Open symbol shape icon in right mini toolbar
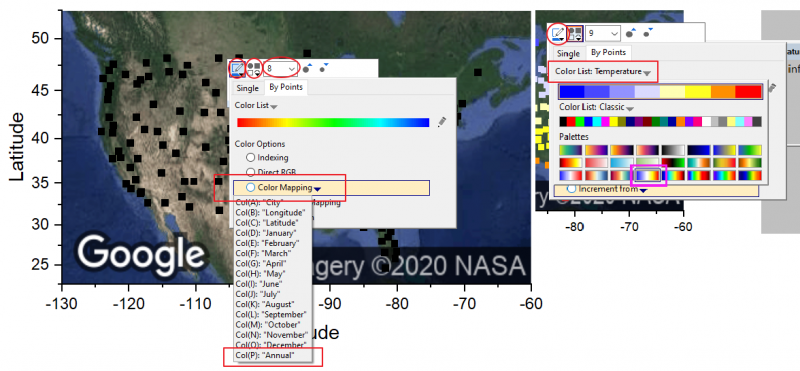 point(575,34)
